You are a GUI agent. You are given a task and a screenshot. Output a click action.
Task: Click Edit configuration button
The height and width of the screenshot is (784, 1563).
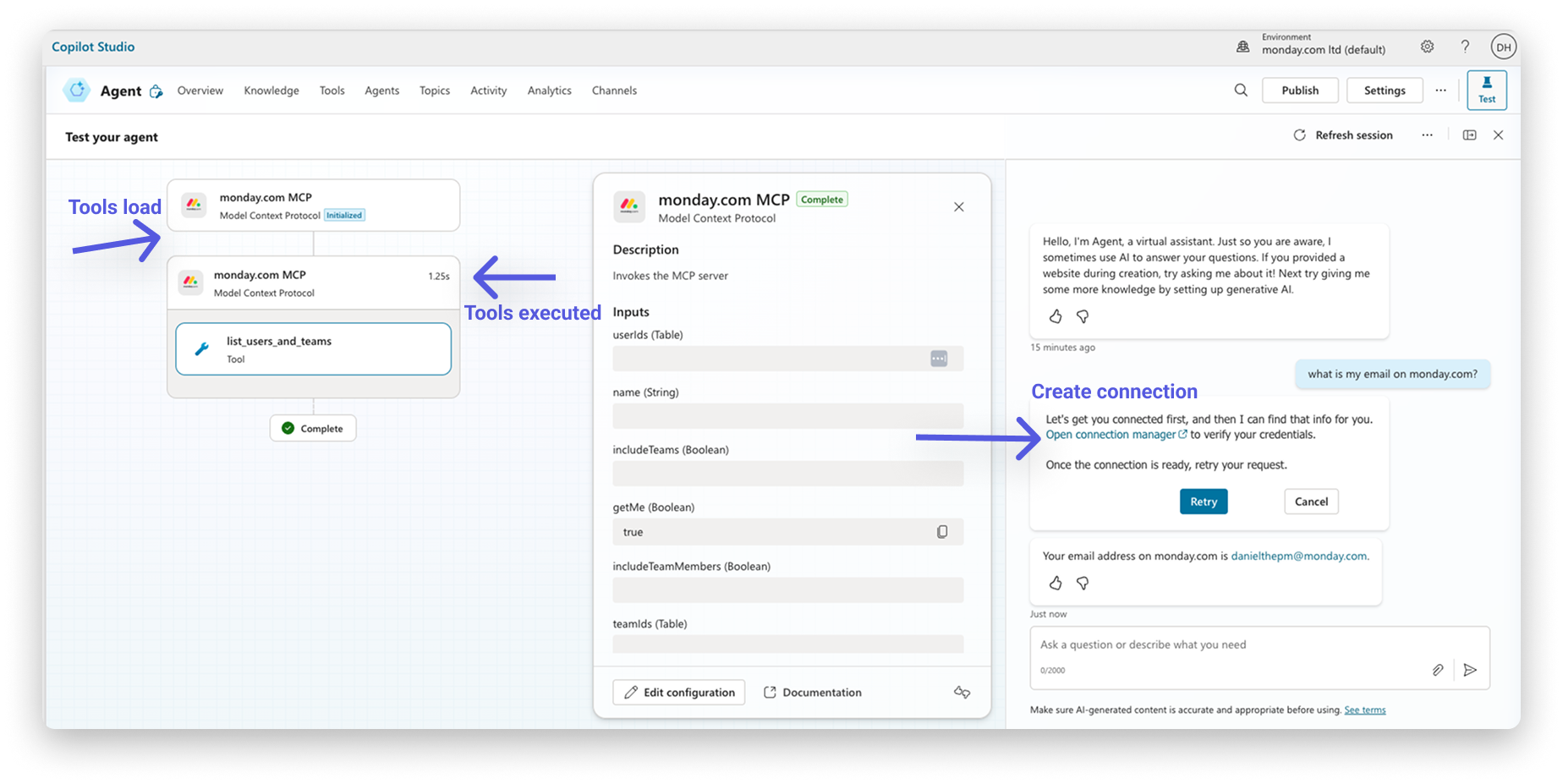679,692
